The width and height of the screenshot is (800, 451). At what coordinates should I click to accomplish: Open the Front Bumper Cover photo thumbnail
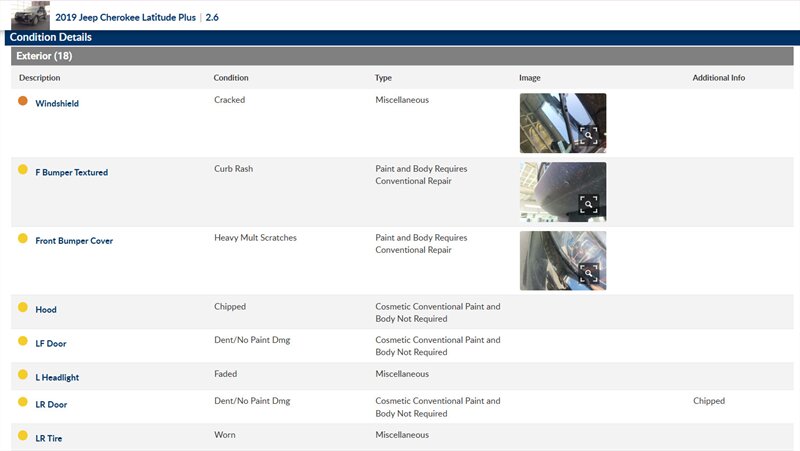coord(563,261)
